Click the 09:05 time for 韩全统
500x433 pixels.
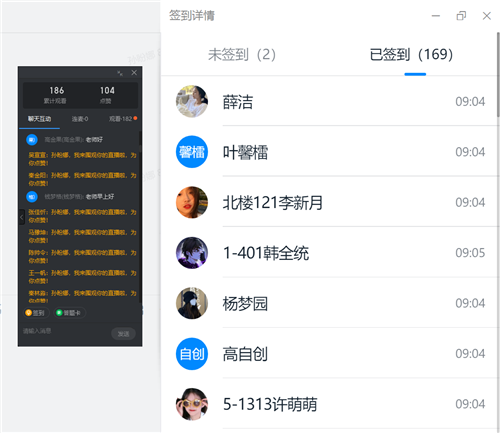(470, 253)
